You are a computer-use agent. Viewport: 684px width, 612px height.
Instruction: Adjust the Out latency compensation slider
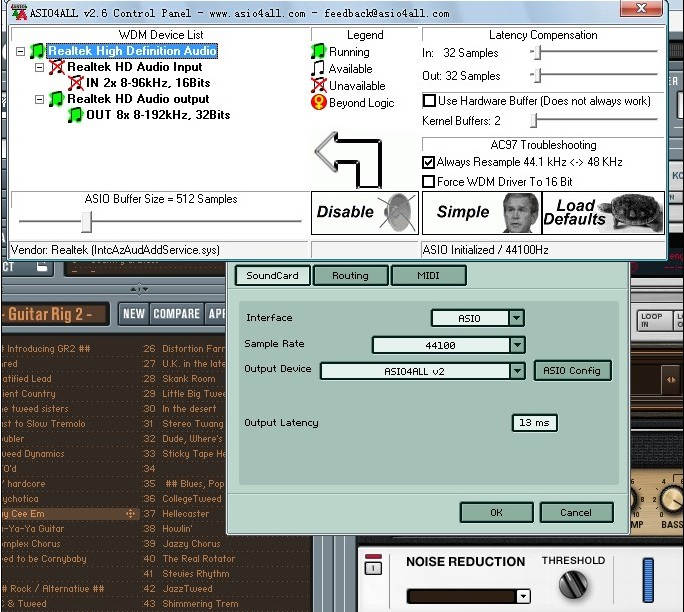pos(537,76)
